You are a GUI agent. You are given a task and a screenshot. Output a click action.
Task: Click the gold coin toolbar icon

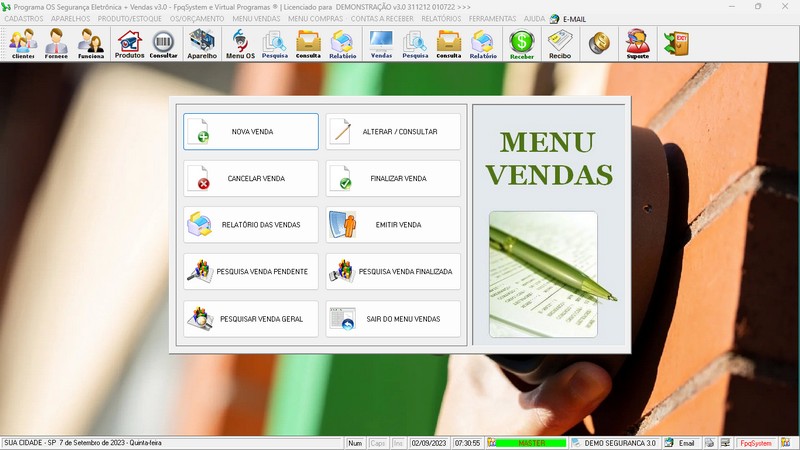click(x=599, y=43)
